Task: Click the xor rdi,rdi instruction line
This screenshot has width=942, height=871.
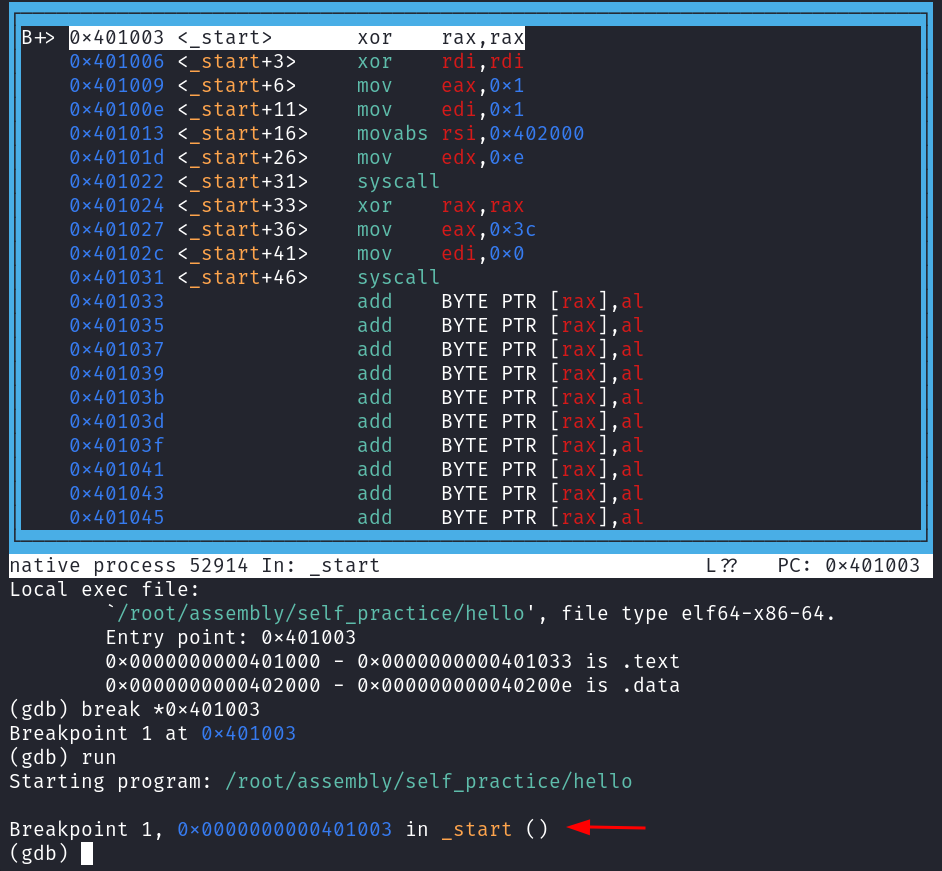Action: [440, 62]
